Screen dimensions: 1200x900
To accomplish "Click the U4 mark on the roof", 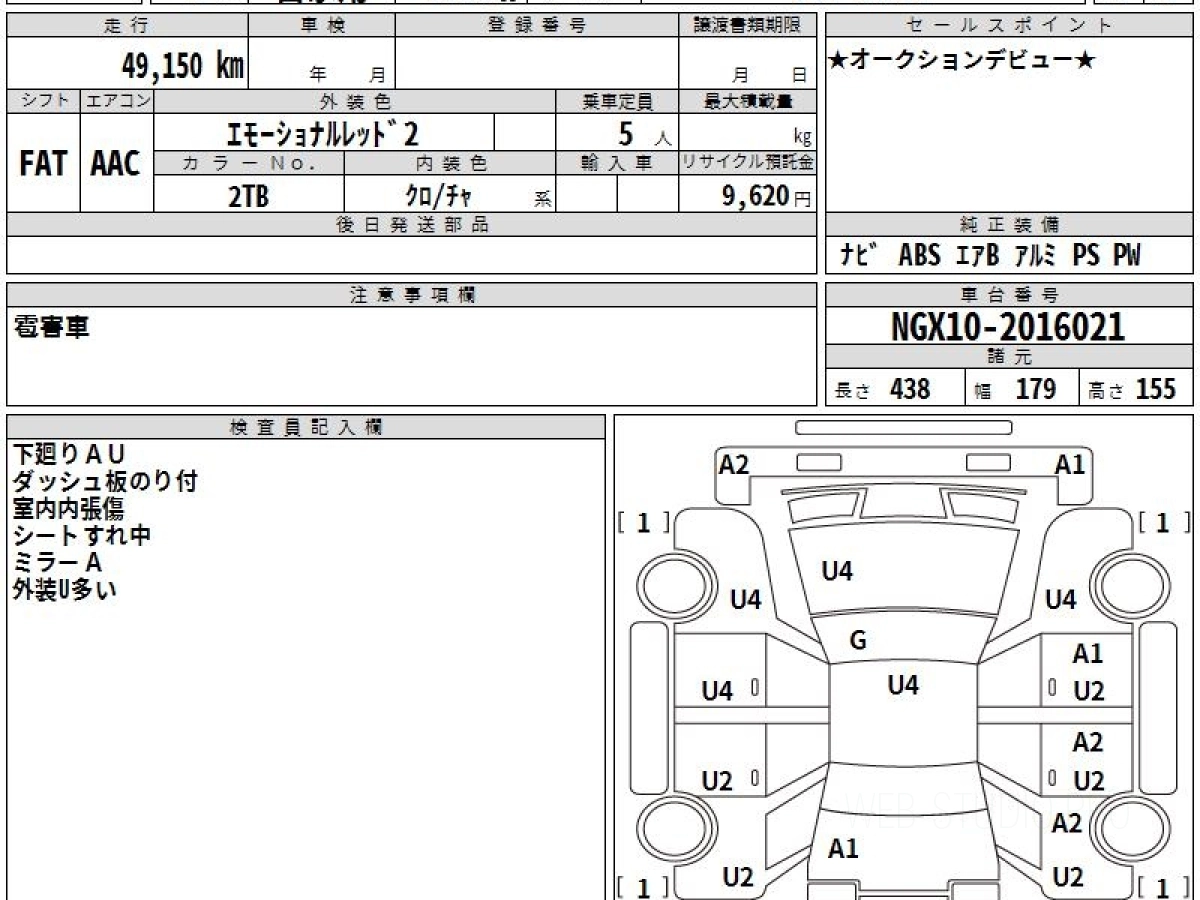I will pyautogui.click(x=903, y=685).
